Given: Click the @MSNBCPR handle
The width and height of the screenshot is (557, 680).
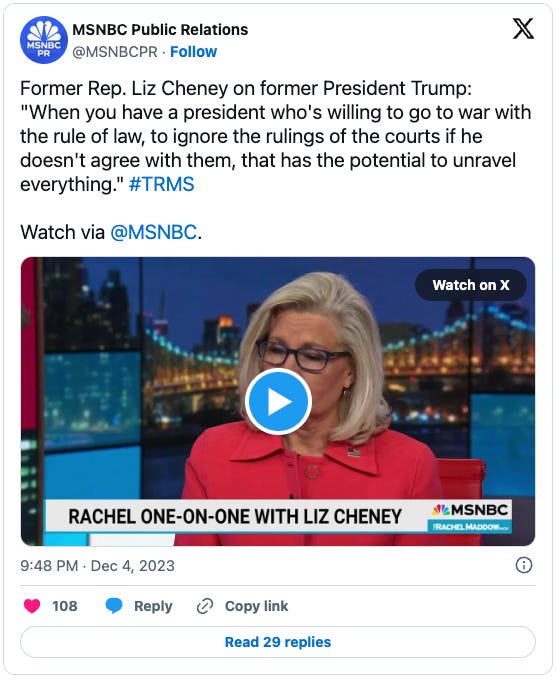Looking at the screenshot, I should (115, 52).
